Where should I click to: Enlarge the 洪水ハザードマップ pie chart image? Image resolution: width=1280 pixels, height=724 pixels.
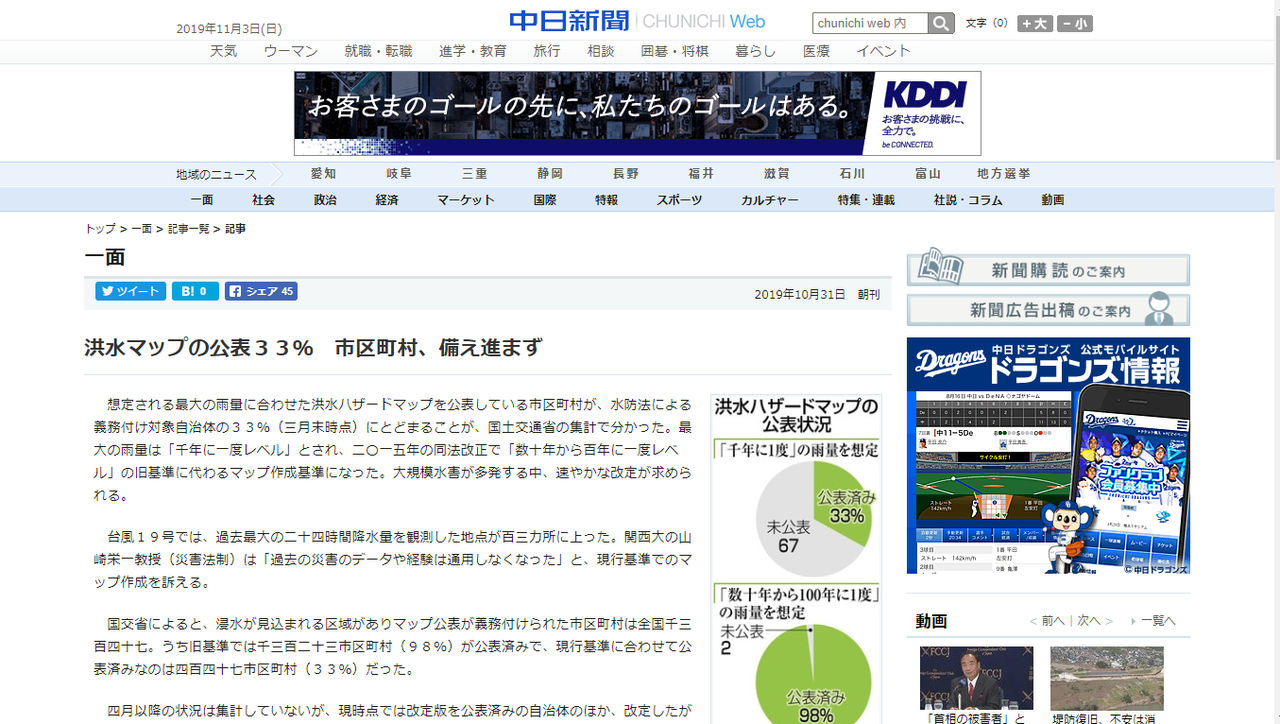tap(796, 559)
